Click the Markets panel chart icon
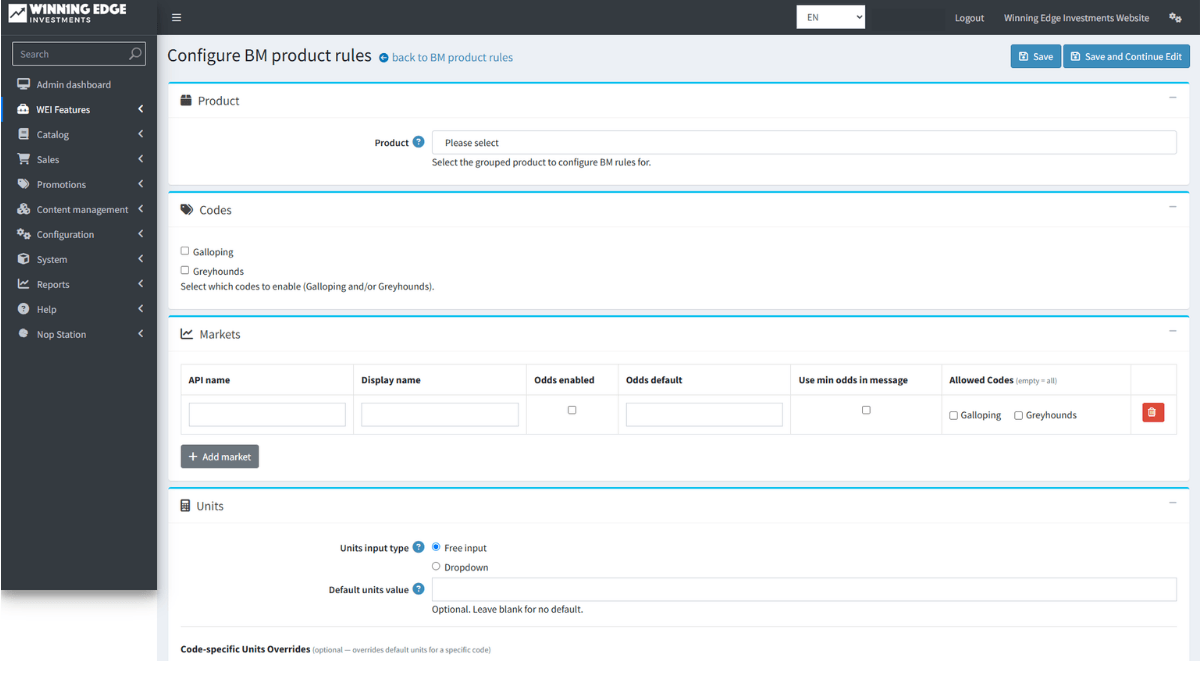This screenshot has width=1200, height=675. coord(187,334)
